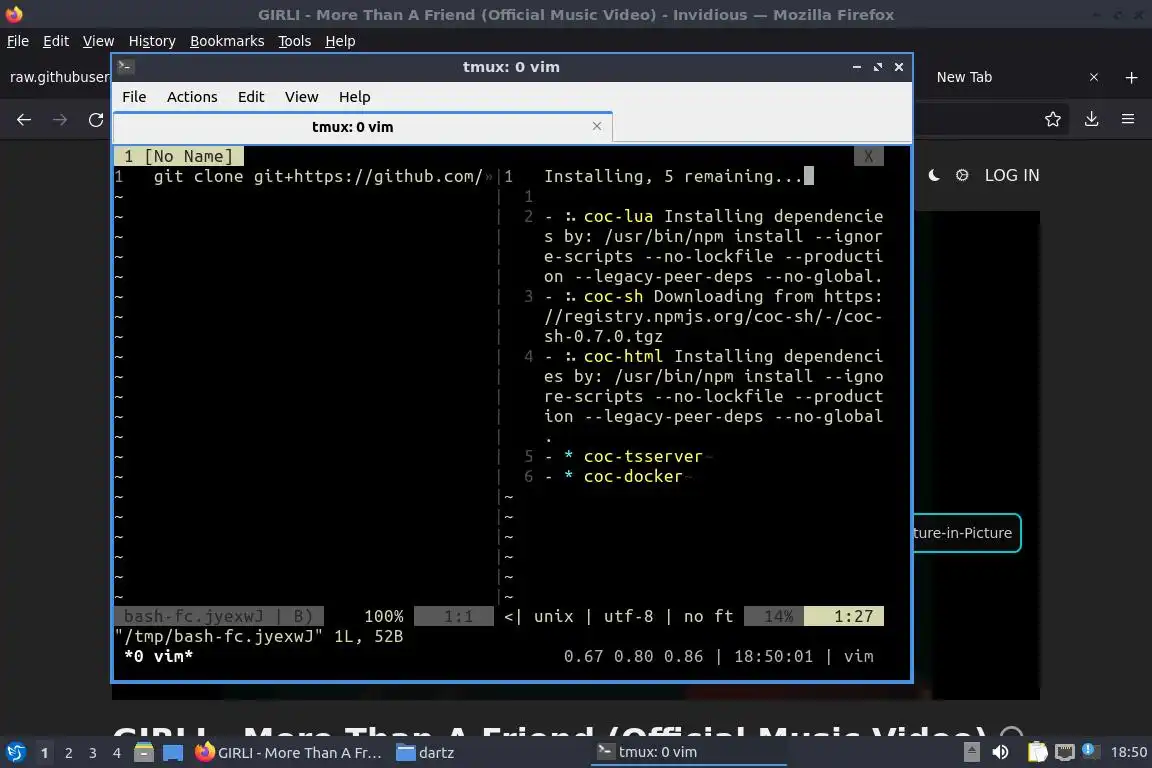Bookmark this page with the star icon
Image resolution: width=1152 pixels, height=768 pixels.
[1053, 119]
